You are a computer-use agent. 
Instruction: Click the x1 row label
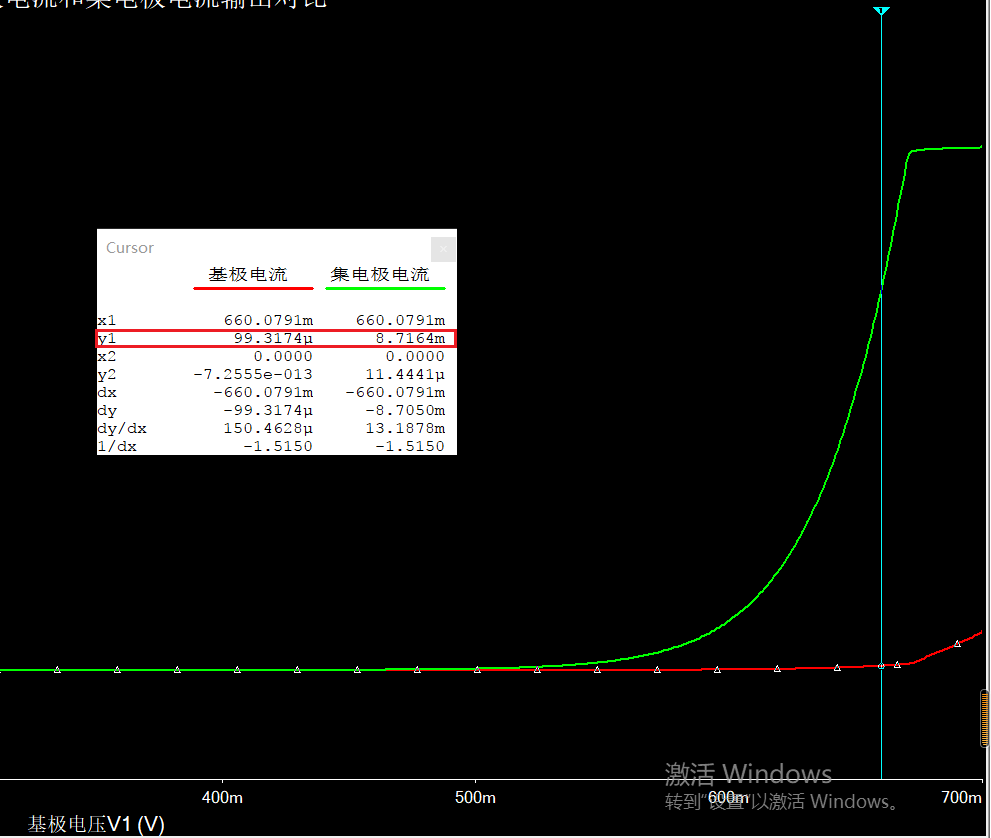[106, 321]
